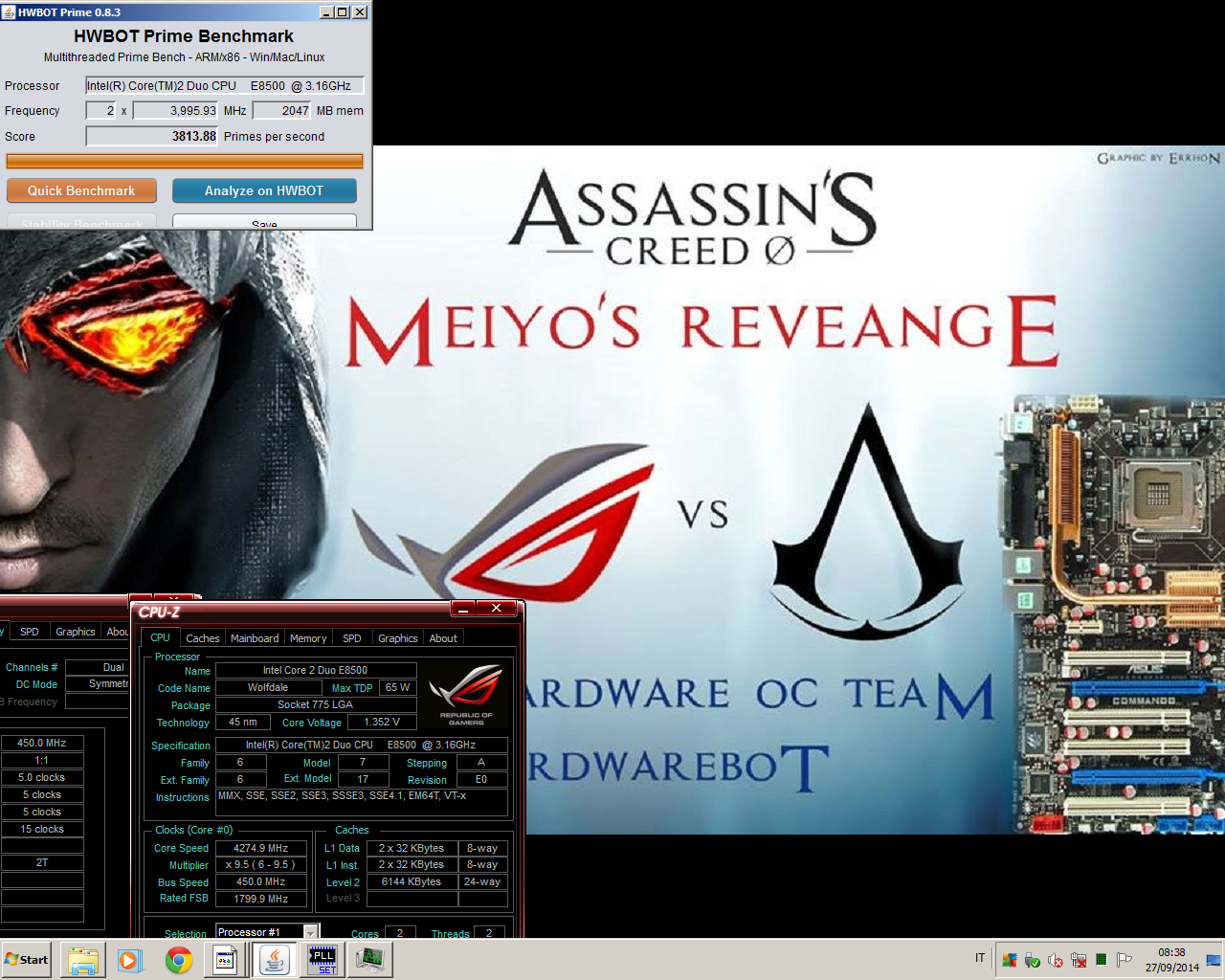Screen dimensions: 1225x980
Task: Open the Action Center flag icon
Action: tap(1125, 960)
